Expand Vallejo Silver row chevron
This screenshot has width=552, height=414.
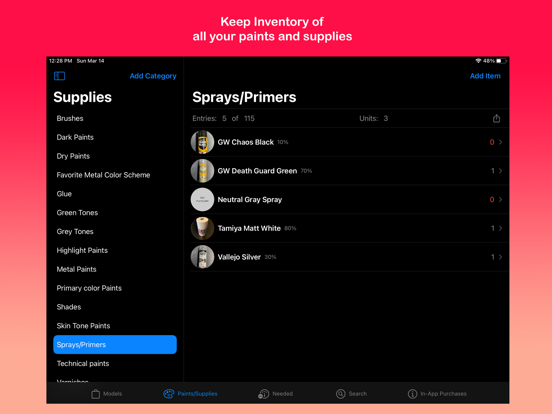500,257
